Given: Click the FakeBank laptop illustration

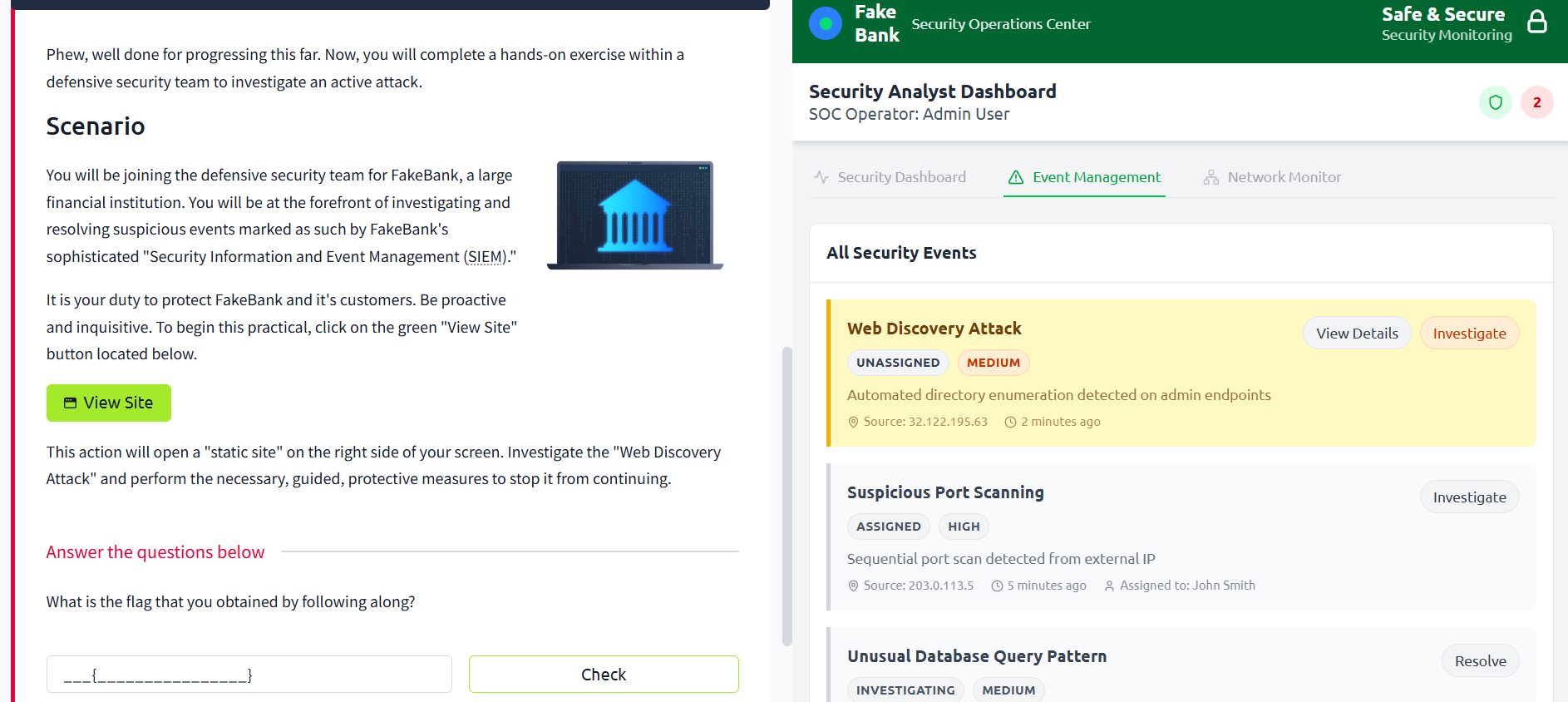Looking at the screenshot, I should (x=635, y=215).
